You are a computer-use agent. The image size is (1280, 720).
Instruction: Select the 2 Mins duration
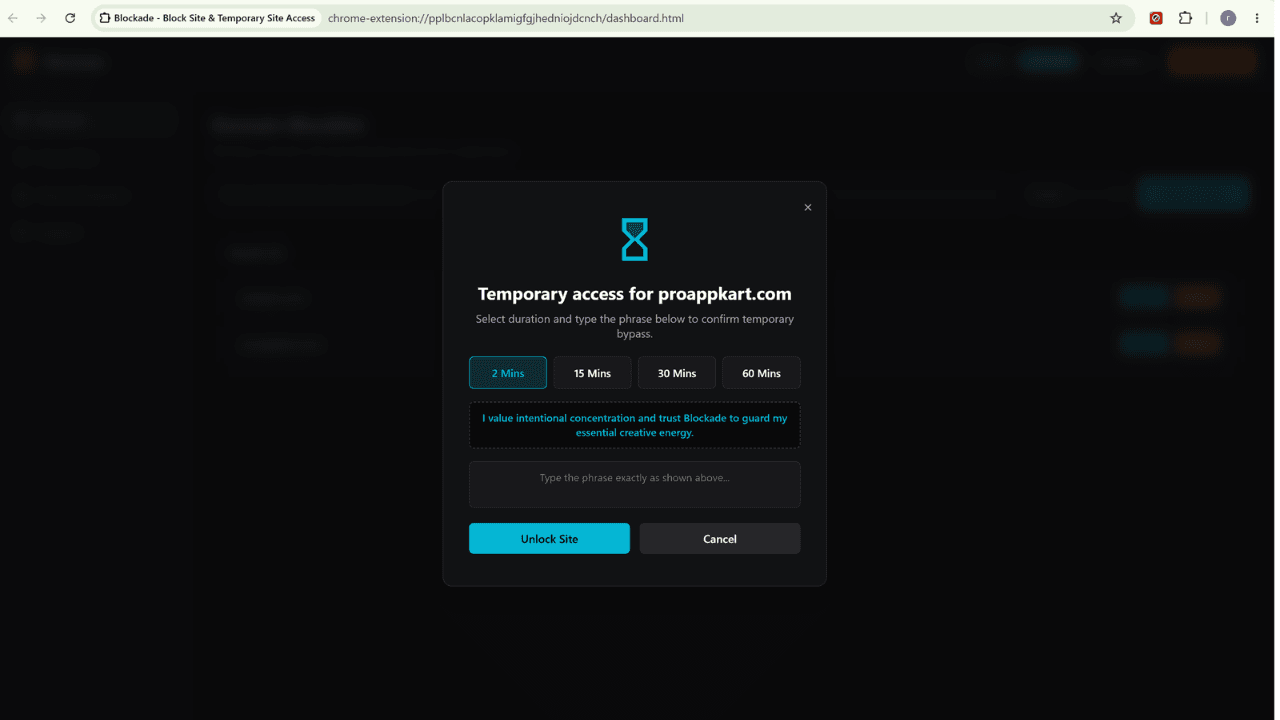coord(508,373)
